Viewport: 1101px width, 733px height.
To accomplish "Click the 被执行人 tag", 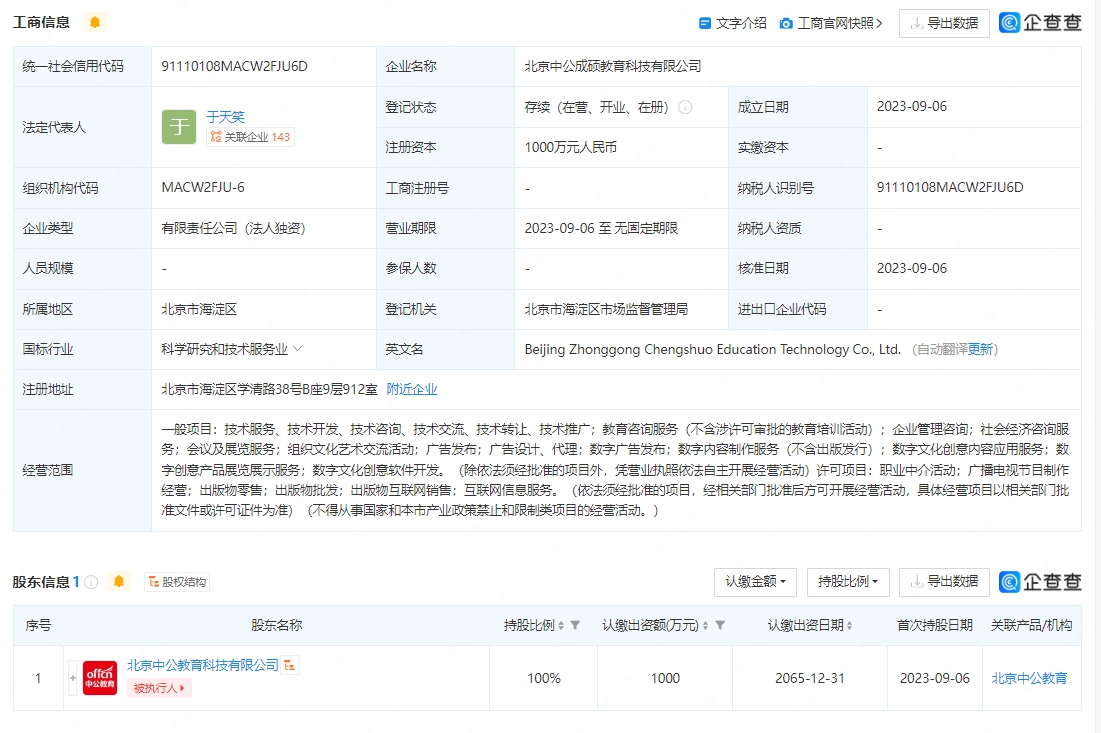I will (x=159, y=688).
